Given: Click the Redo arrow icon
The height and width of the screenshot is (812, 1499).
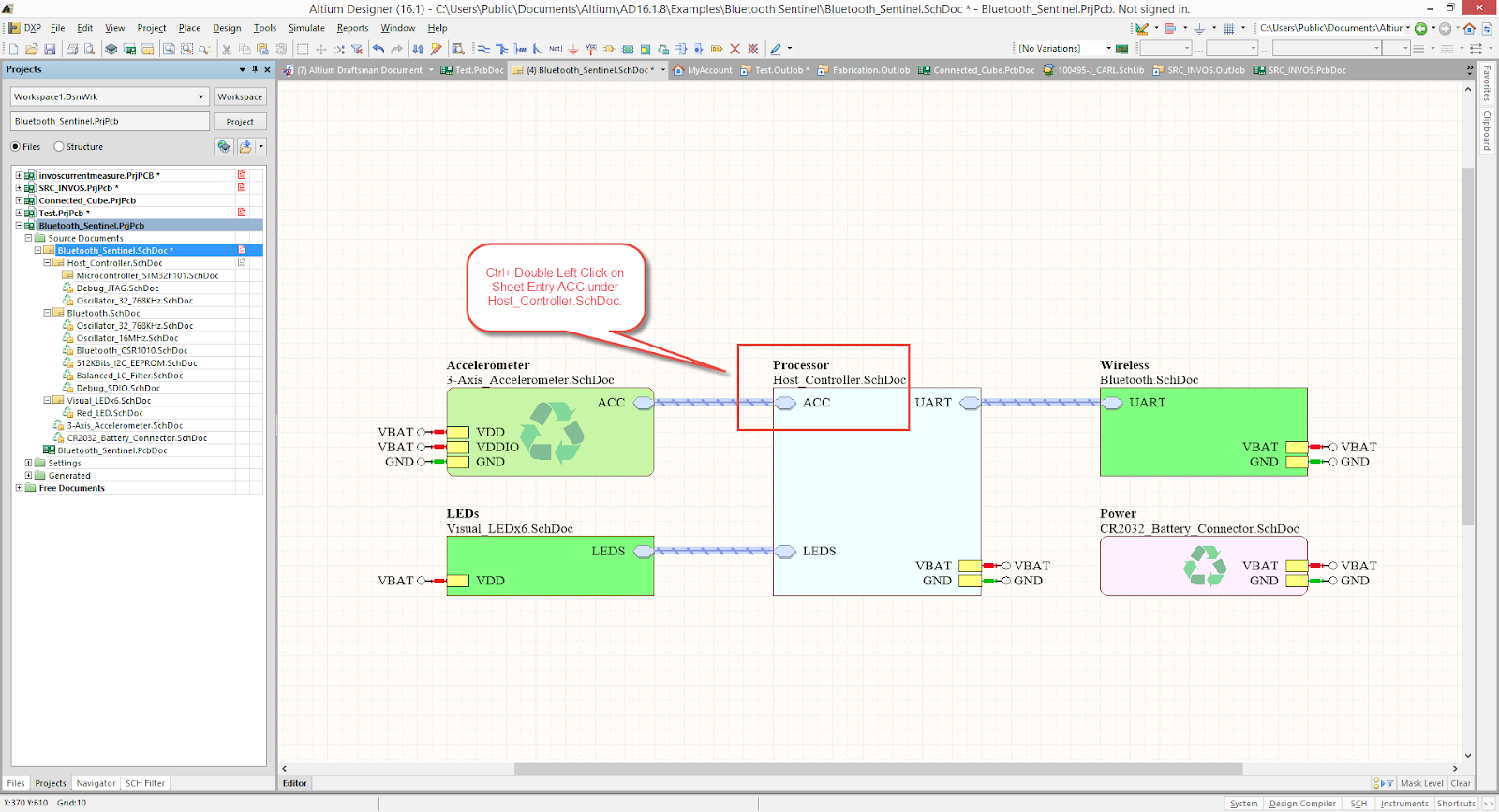Looking at the screenshot, I should point(397,49).
